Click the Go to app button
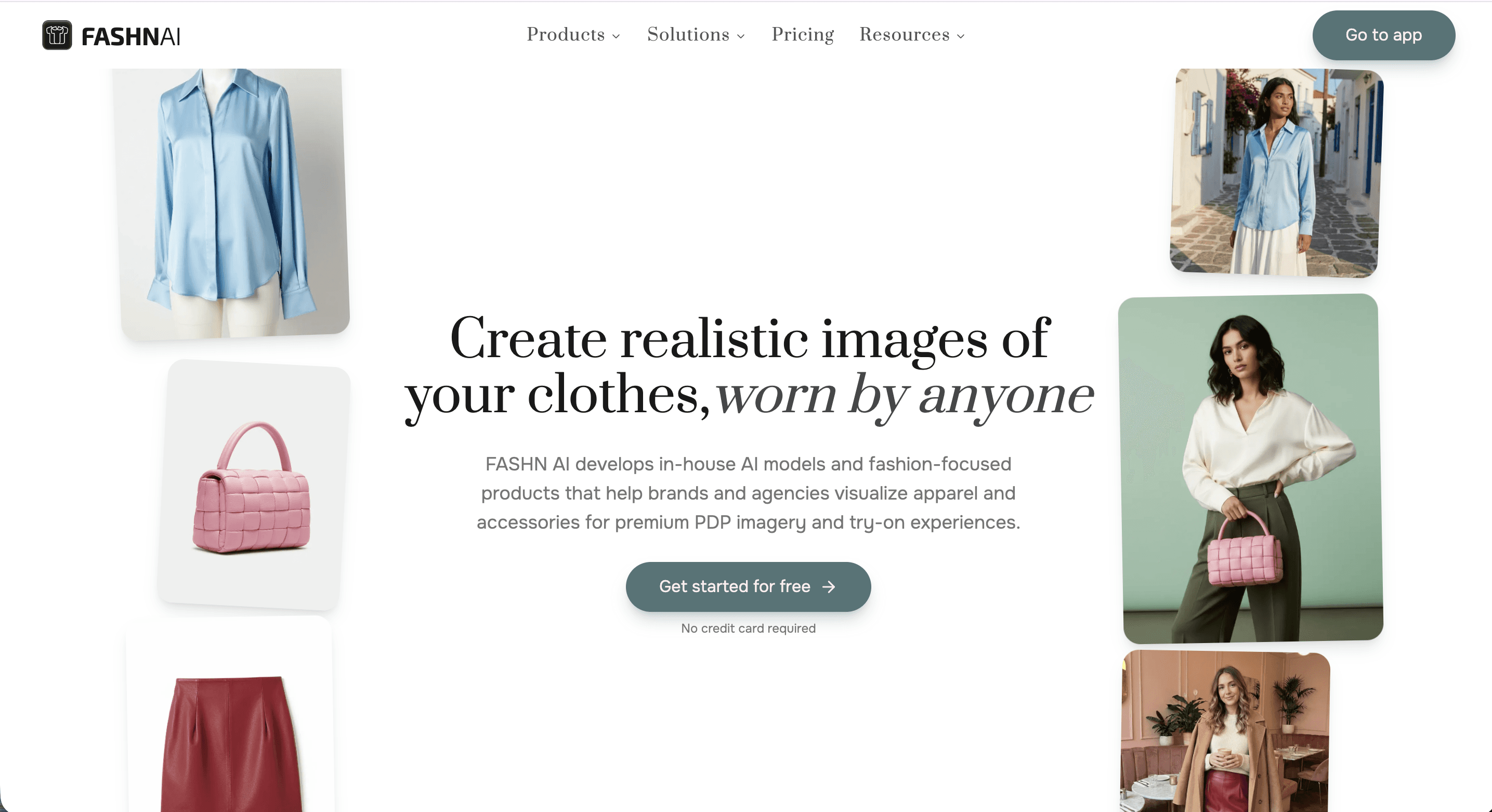 pyautogui.click(x=1384, y=35)
